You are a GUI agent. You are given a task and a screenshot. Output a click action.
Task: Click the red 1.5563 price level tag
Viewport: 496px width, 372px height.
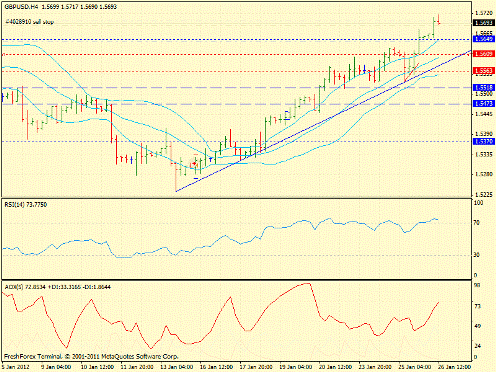pos(484,71)
